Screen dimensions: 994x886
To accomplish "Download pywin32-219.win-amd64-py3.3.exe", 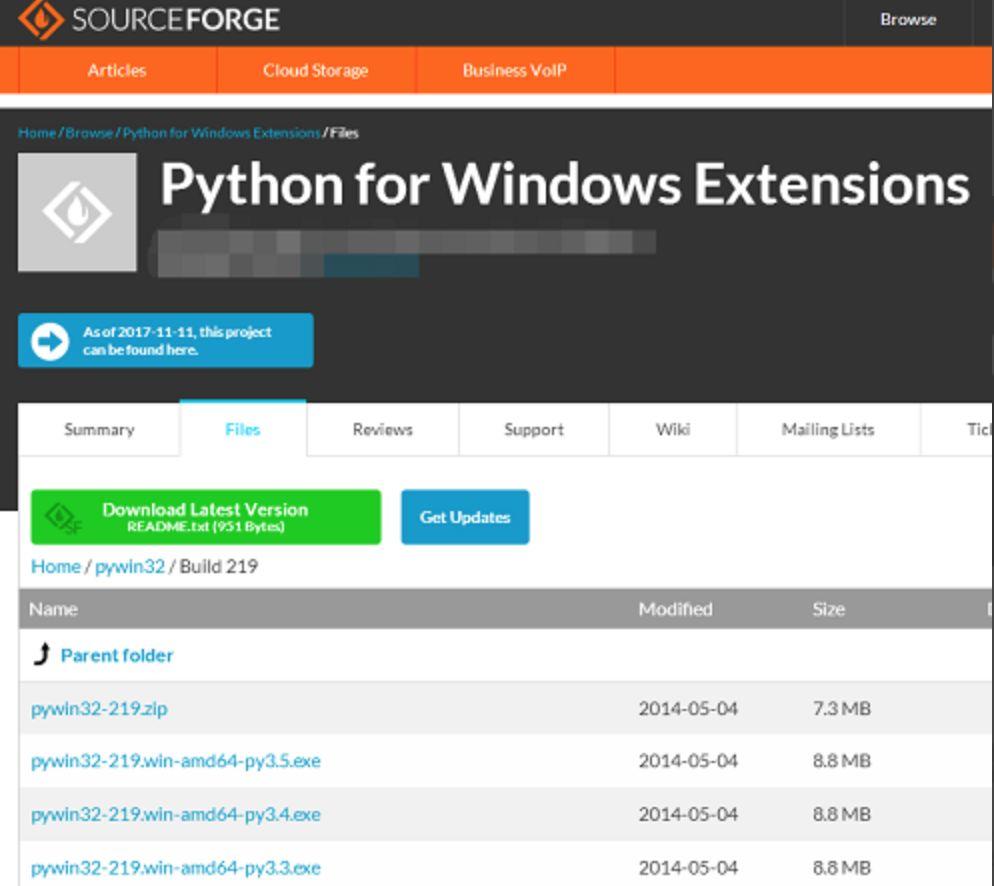I will pyautogui.click(x=176, y=868).
